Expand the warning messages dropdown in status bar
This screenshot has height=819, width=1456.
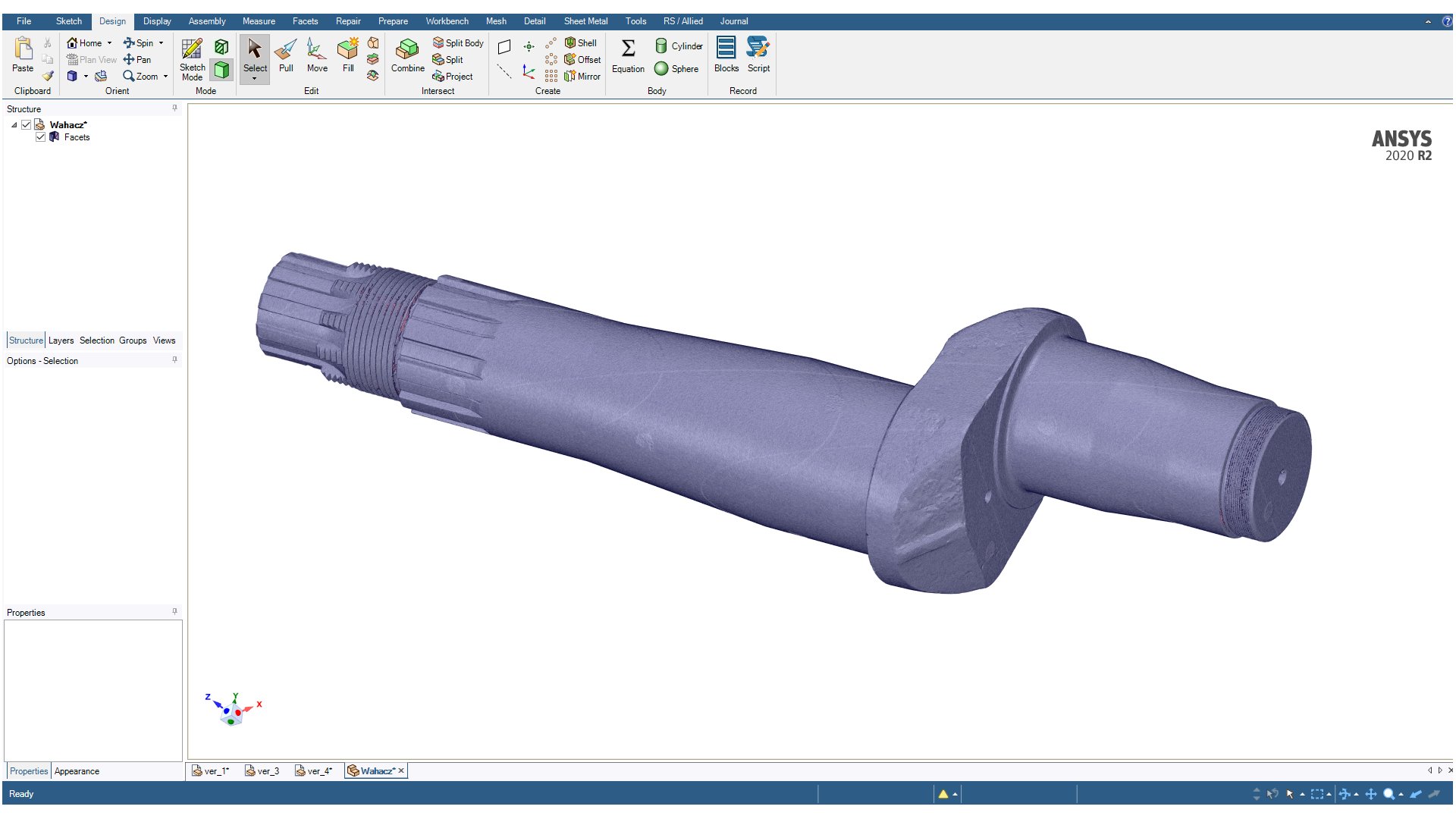tap(955, 795)
